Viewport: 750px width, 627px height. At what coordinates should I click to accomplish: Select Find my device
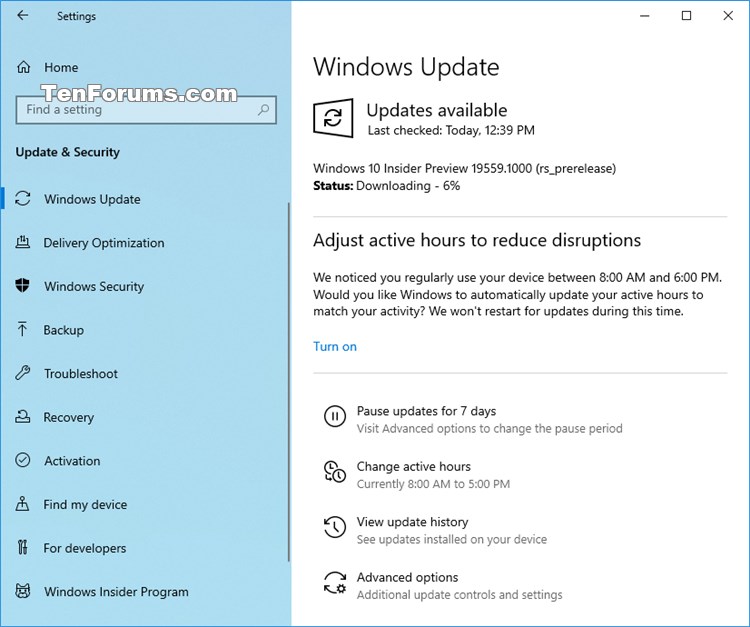click(85, 504)
